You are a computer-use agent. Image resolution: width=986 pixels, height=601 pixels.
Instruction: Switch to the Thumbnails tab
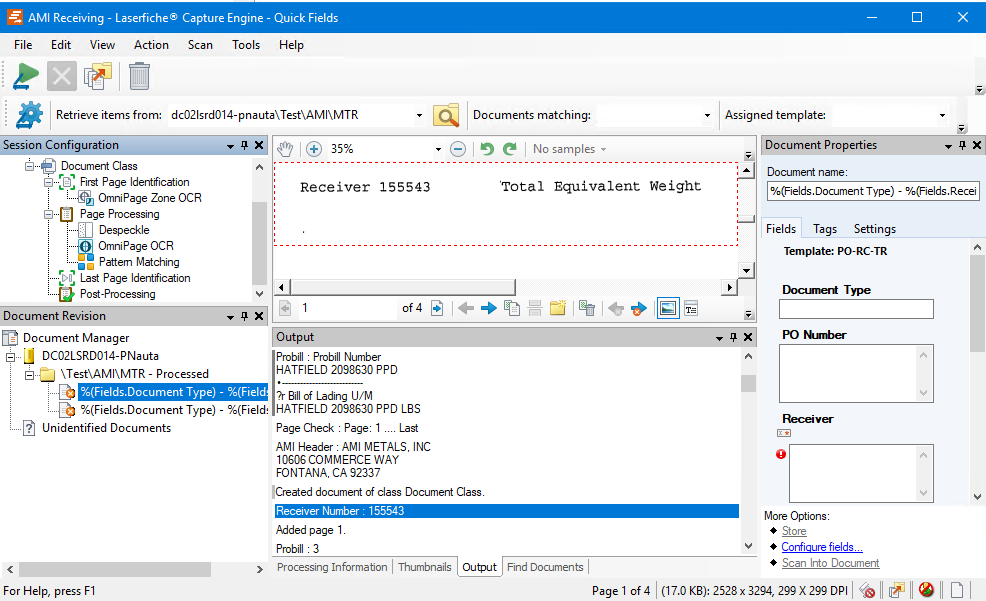(424, 567)
